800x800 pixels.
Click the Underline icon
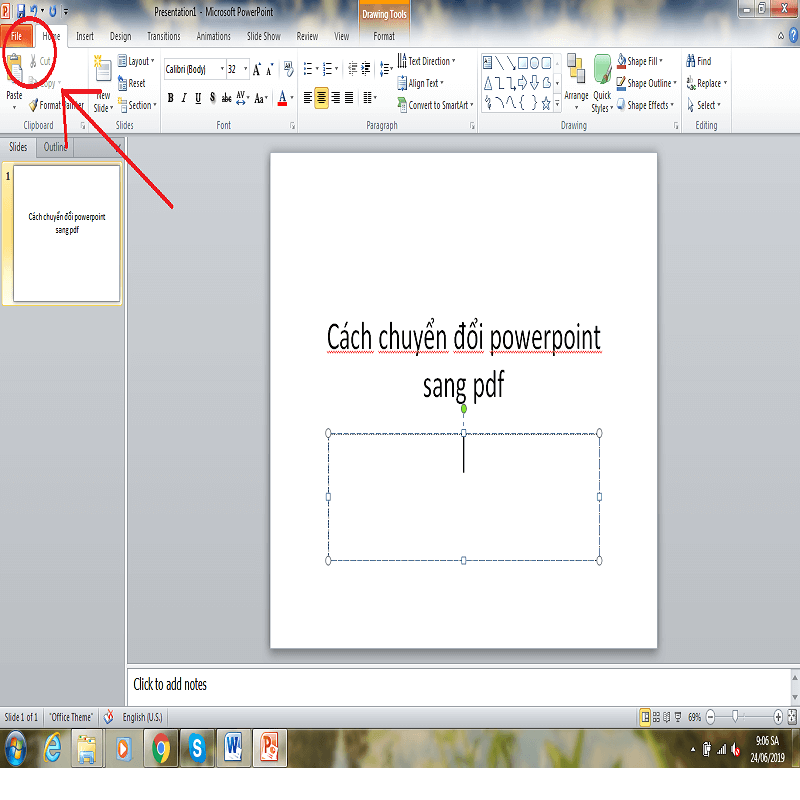point(198,98)
